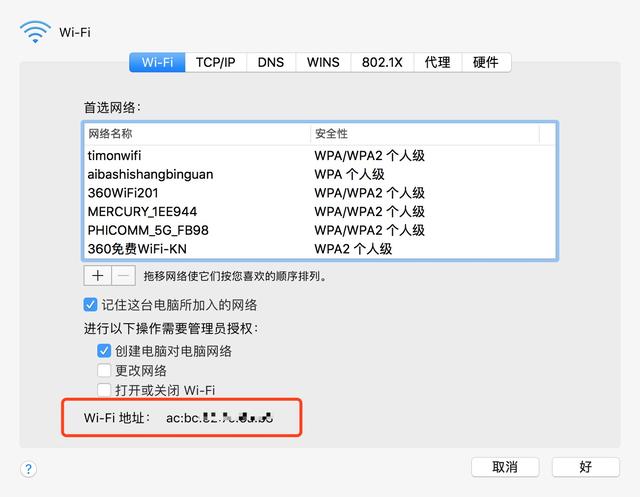The height and width of the screenshot is (497, 640).
Task: Switch to the Wi-Fi tab
Action: pos(157,62)
